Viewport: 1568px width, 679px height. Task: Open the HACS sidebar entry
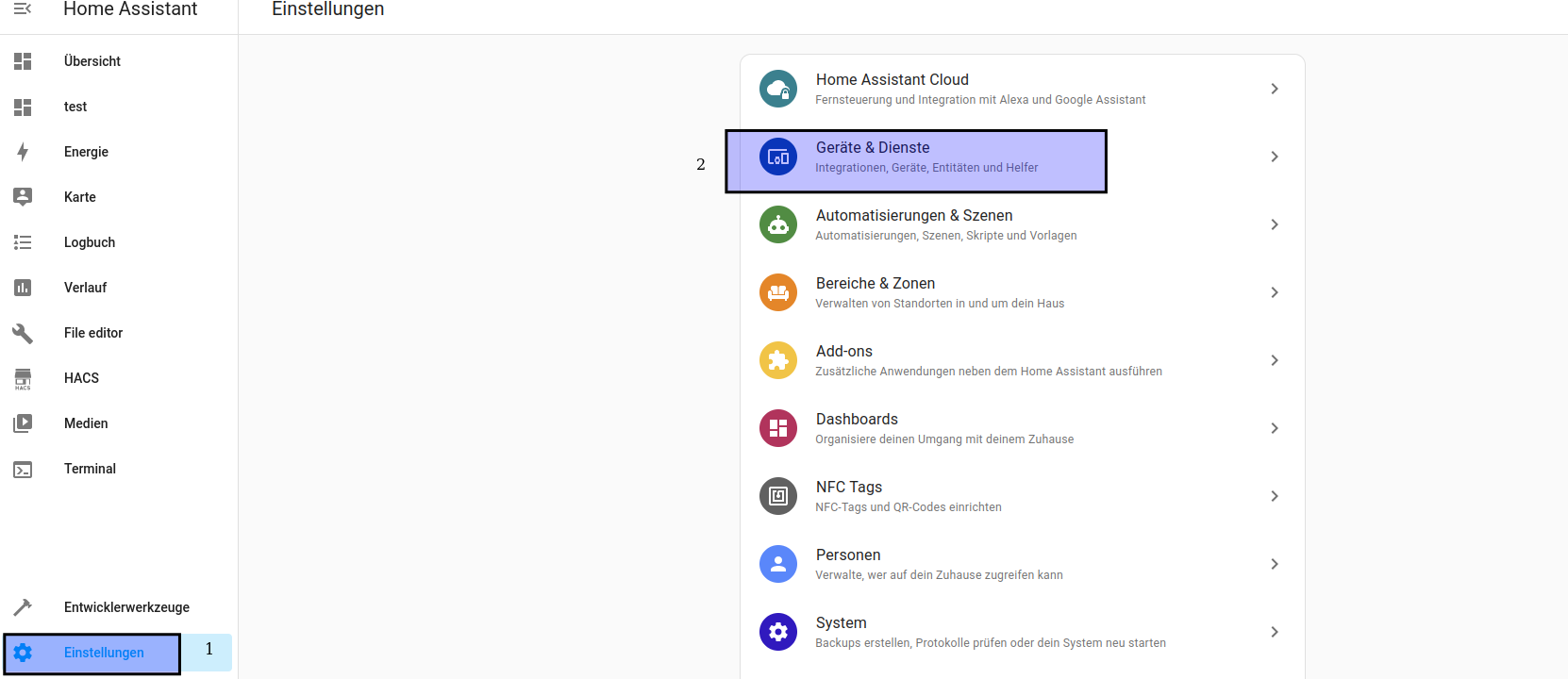pos(81,378)
